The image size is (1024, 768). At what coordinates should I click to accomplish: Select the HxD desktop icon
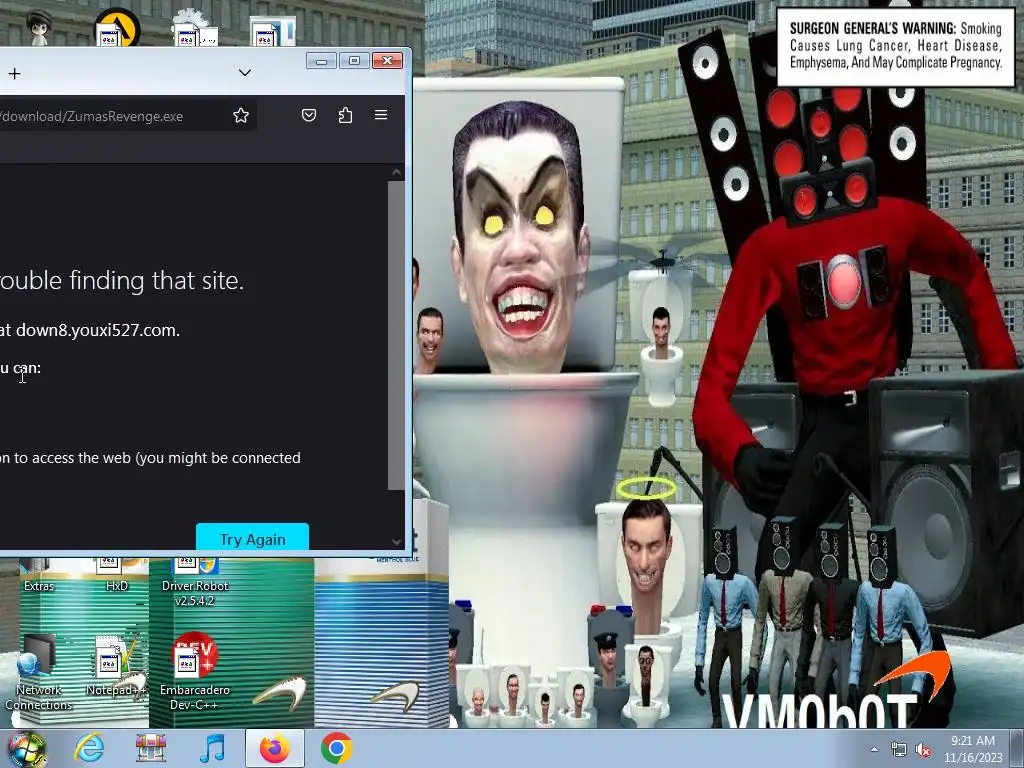pyautogui.click(x=117, y=575)
